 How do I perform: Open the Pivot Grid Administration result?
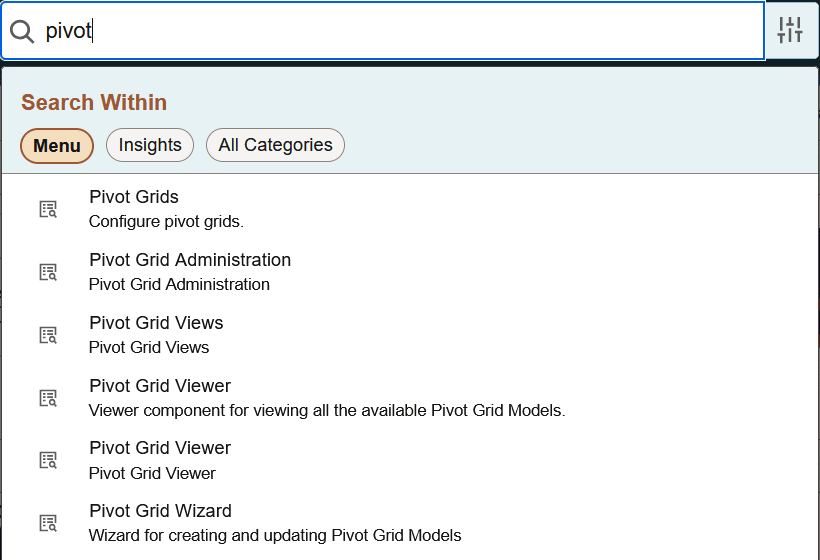[190, 260]
